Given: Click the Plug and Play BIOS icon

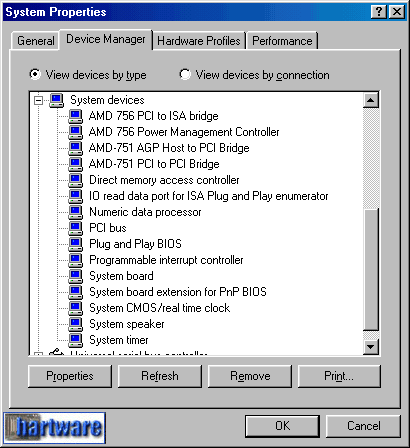Looking at the screenshot, I should click(x=75, y=244).
